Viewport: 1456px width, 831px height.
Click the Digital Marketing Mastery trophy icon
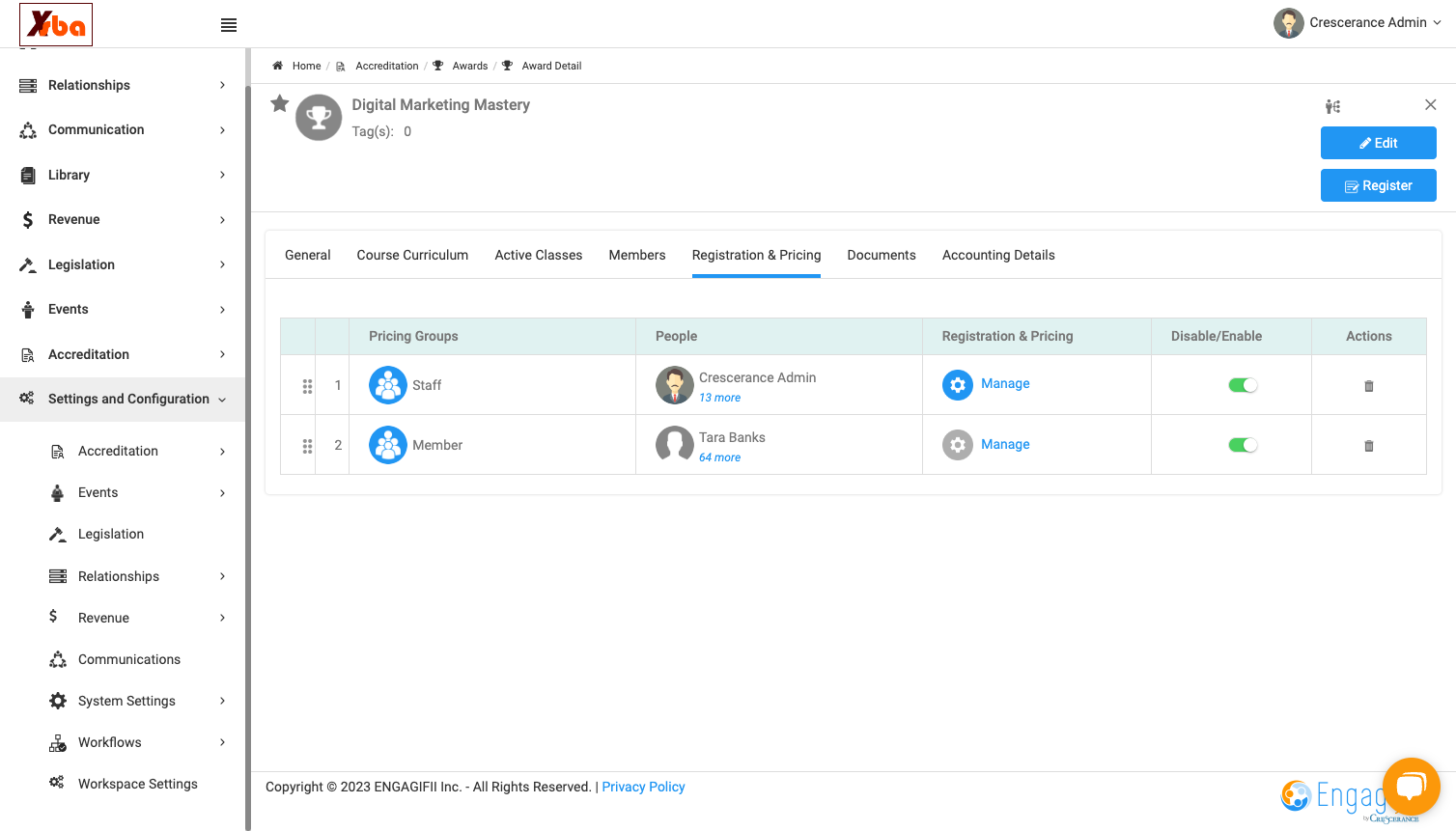pos(319,118)
